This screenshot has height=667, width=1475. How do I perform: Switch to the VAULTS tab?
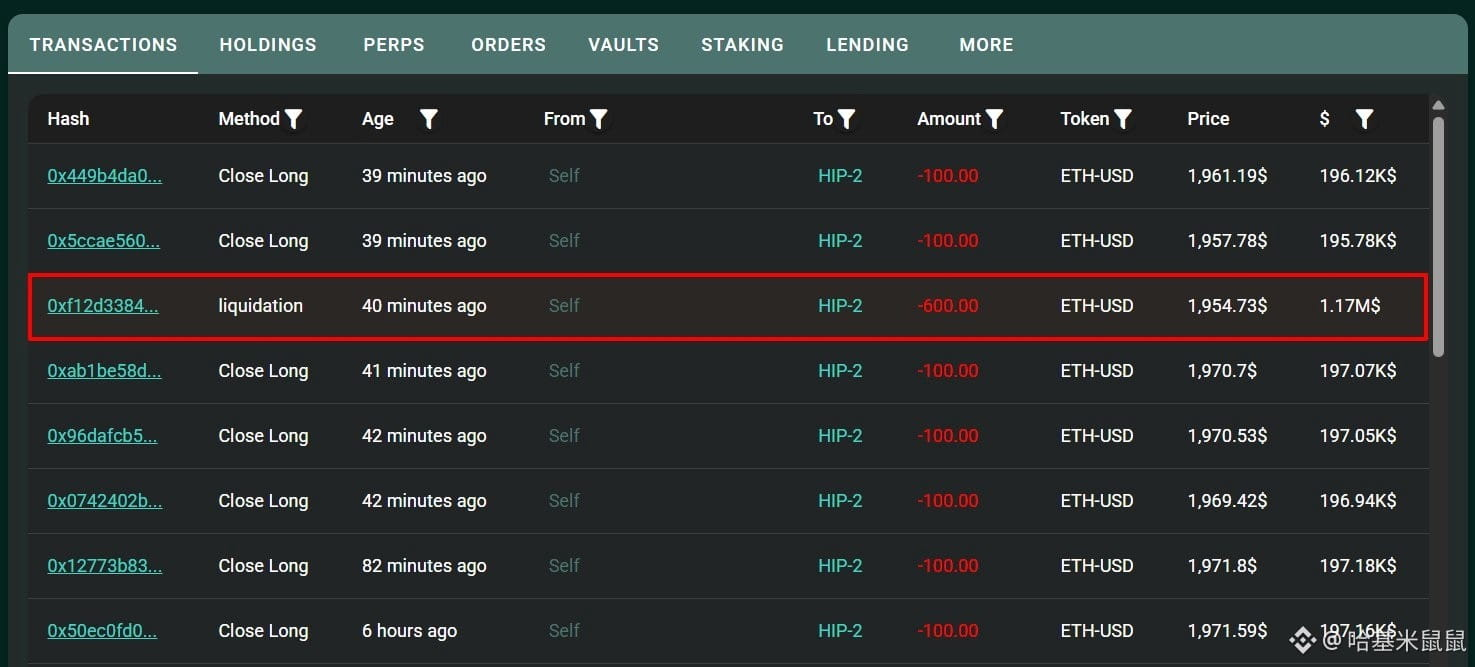pos(624,45)
